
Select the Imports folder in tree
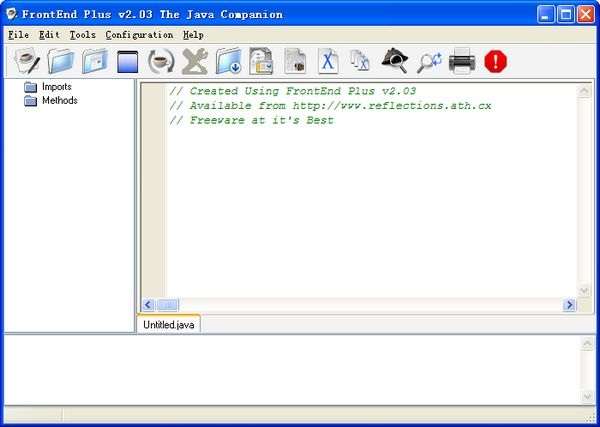coord(48,87)
